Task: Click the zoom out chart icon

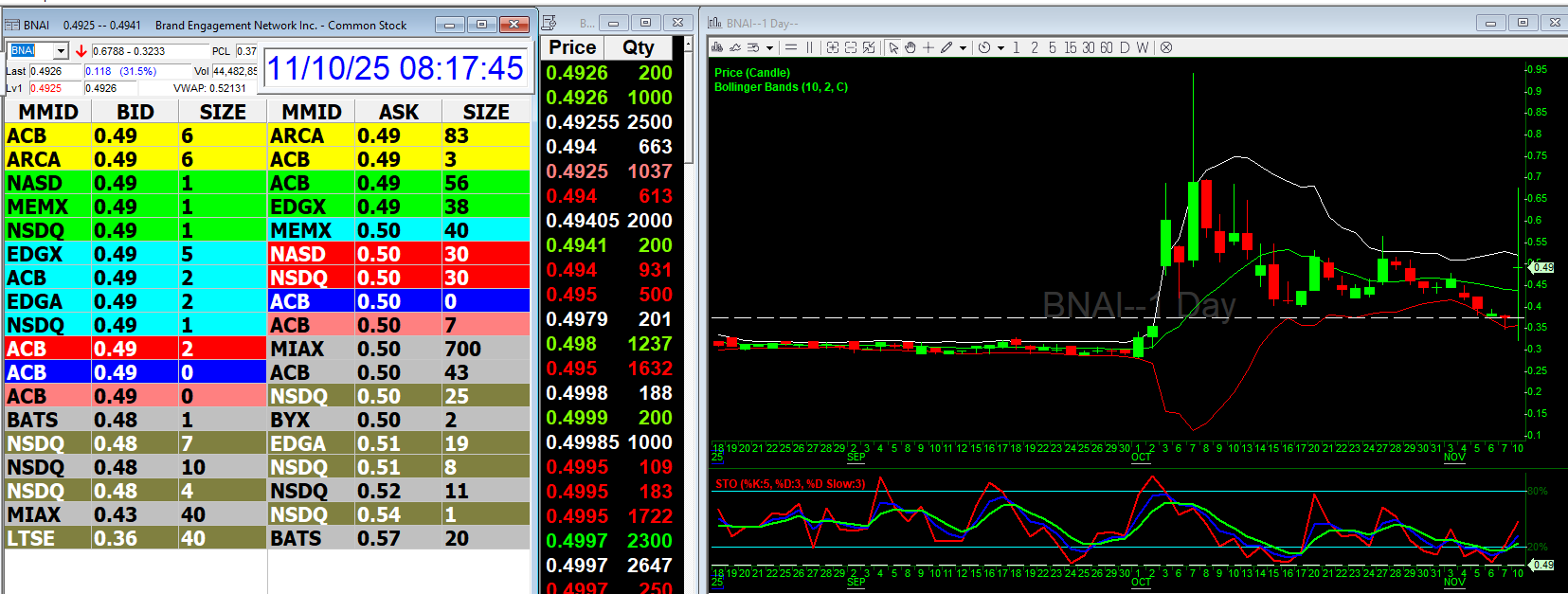Action: coord(851,47)
